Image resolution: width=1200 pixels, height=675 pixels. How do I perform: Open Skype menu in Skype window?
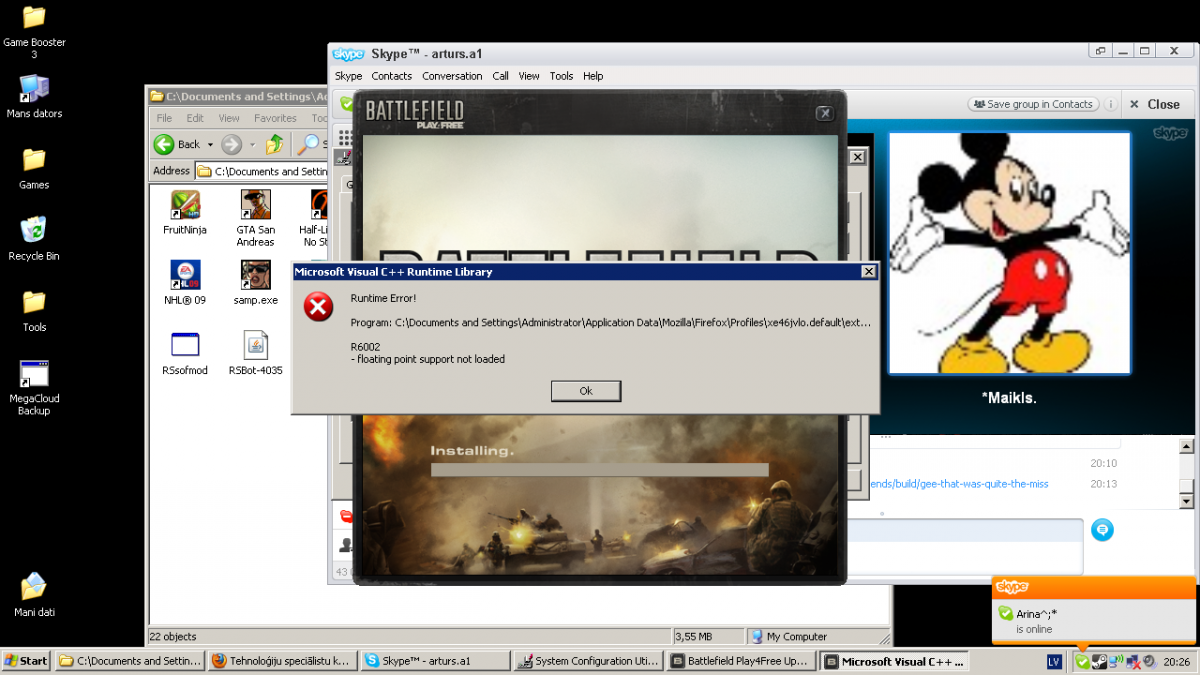click(348, 76)
